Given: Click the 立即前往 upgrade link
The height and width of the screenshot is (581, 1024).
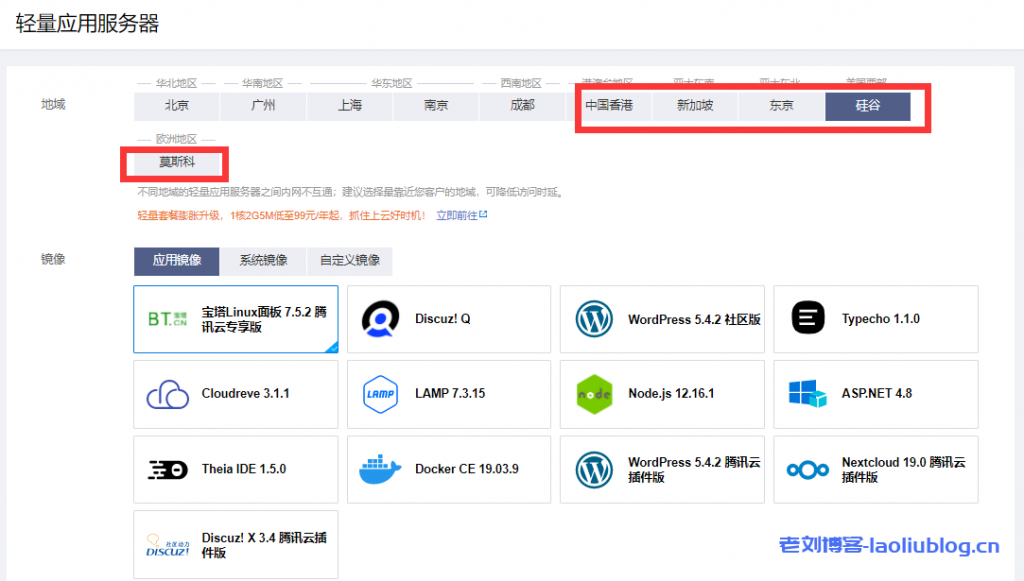Looking at the screenshot, I should click(460, 215).
